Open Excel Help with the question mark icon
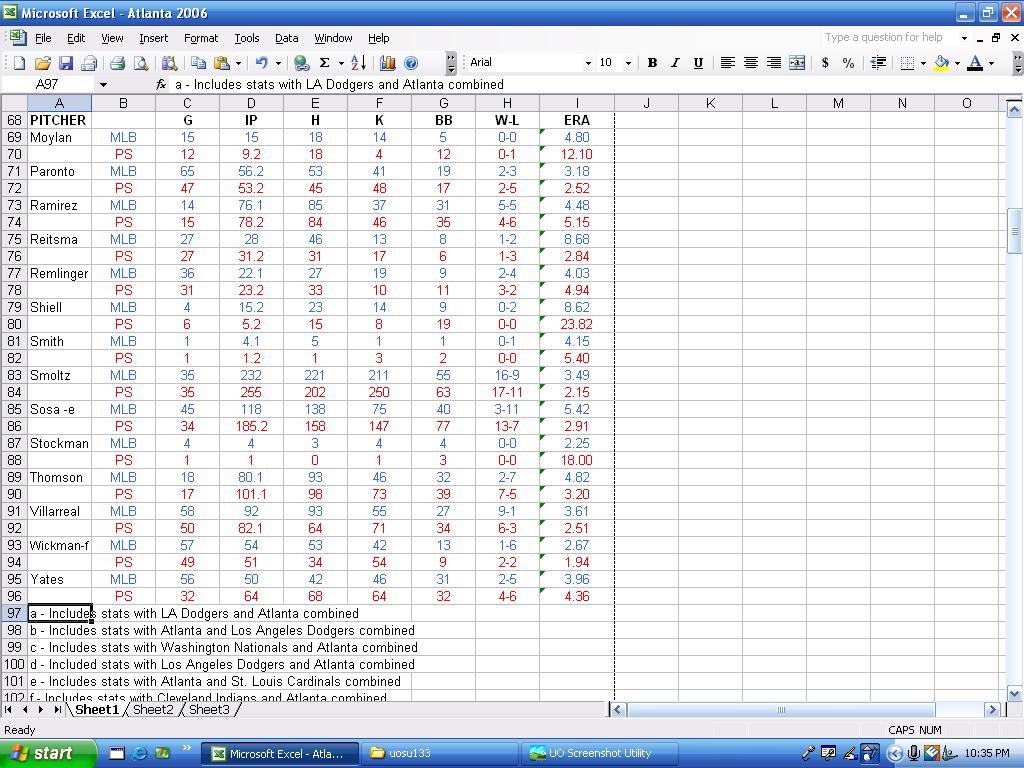 point(411,63)
